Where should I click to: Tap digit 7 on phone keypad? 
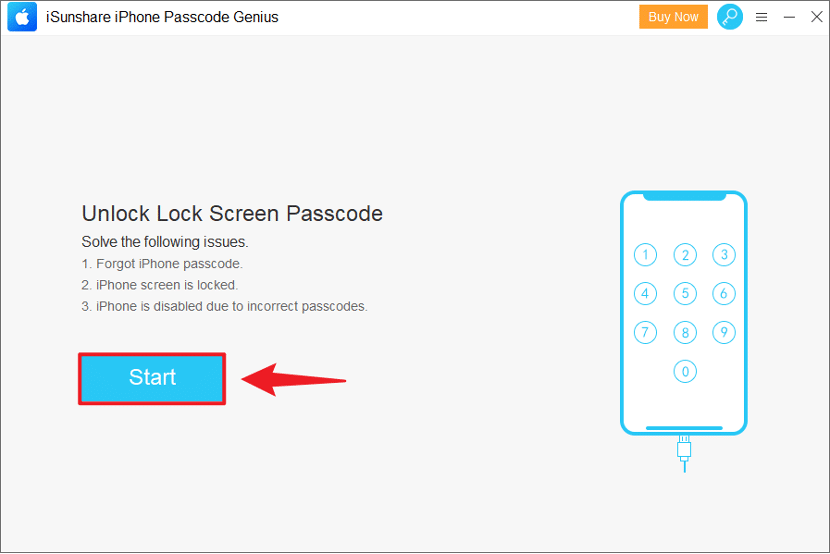645,332
